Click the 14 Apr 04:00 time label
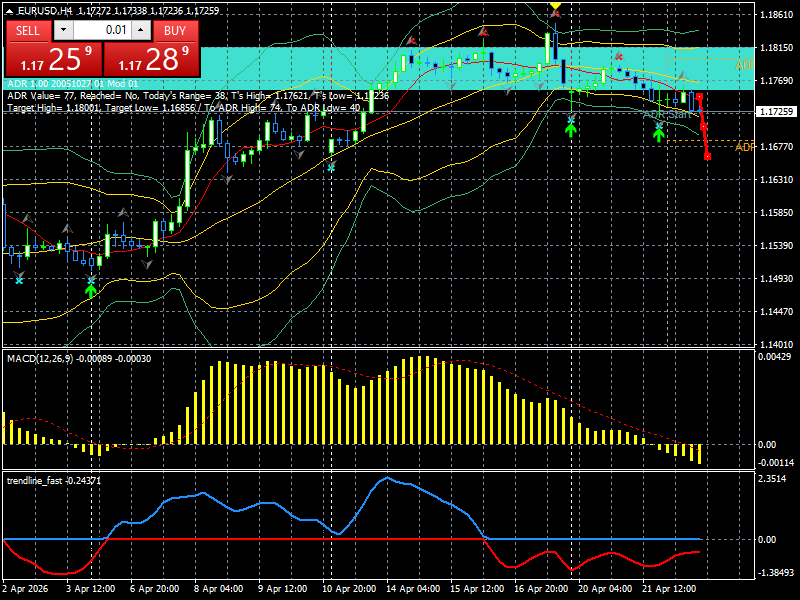 click(x=413, y=588)
